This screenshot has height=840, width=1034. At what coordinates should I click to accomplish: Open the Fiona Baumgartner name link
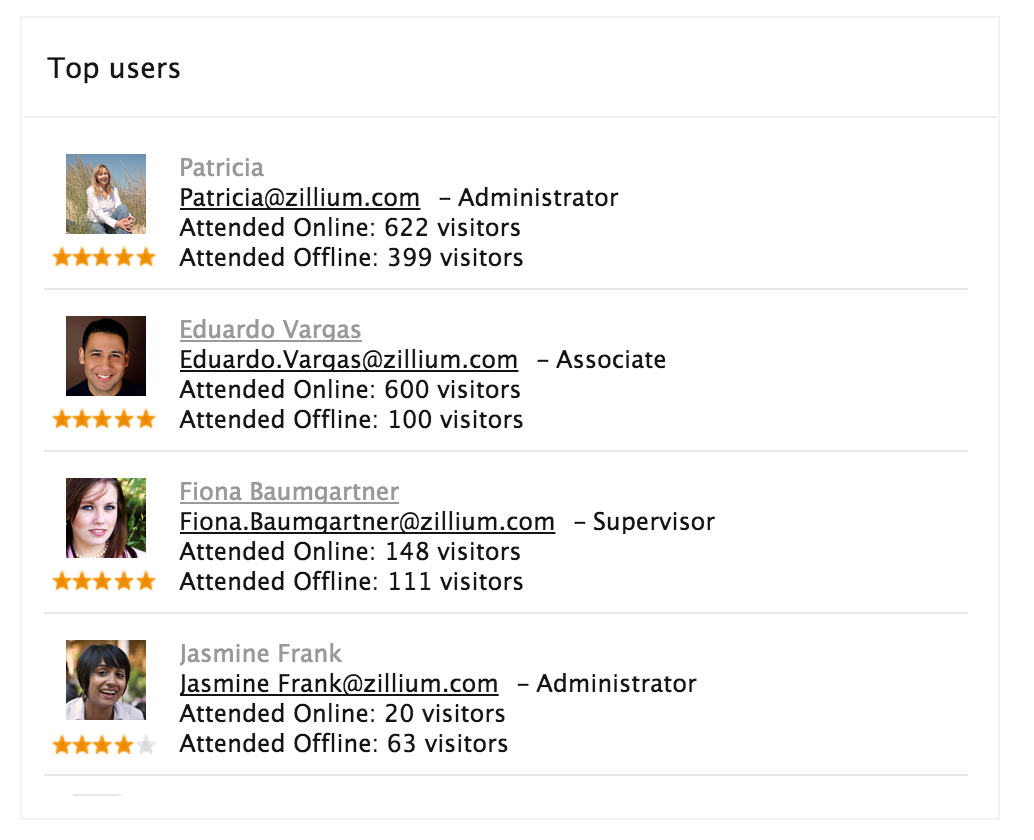pos(289,492)
